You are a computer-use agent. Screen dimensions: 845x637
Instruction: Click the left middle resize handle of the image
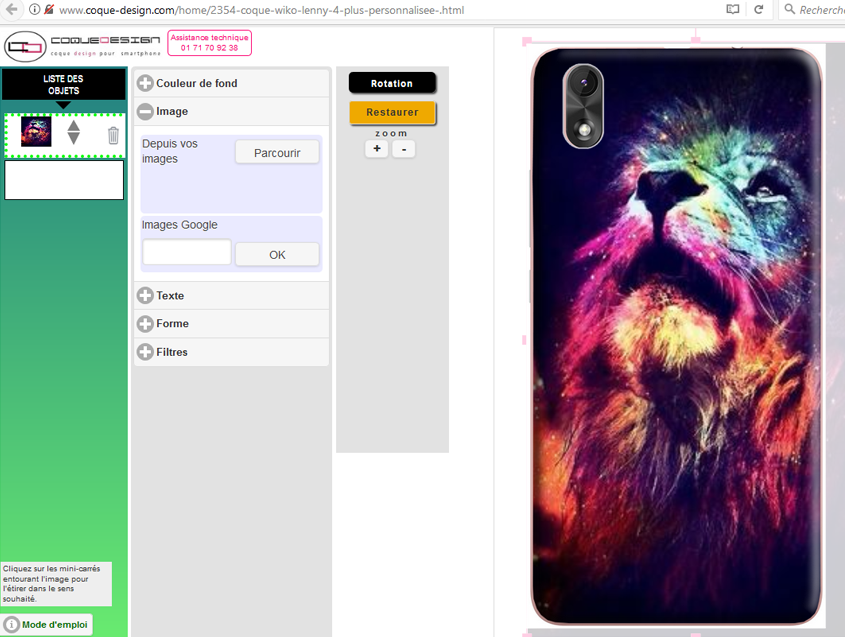[524, 340]
